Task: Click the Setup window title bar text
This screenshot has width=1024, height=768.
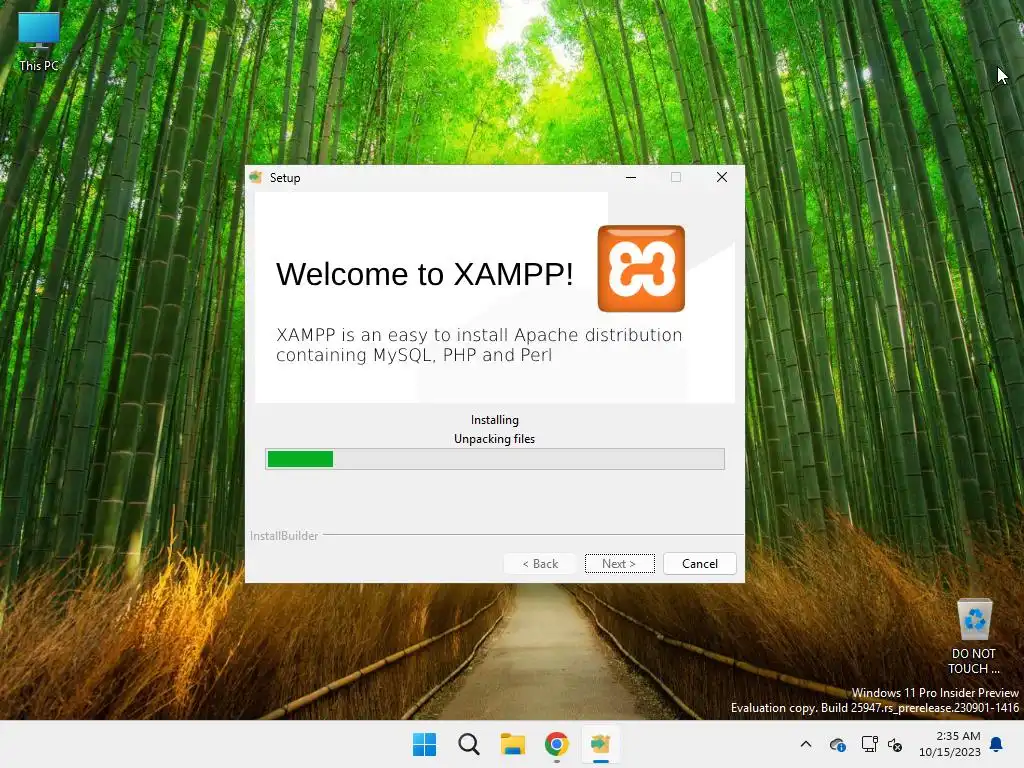Action: [x=285, y=178]
